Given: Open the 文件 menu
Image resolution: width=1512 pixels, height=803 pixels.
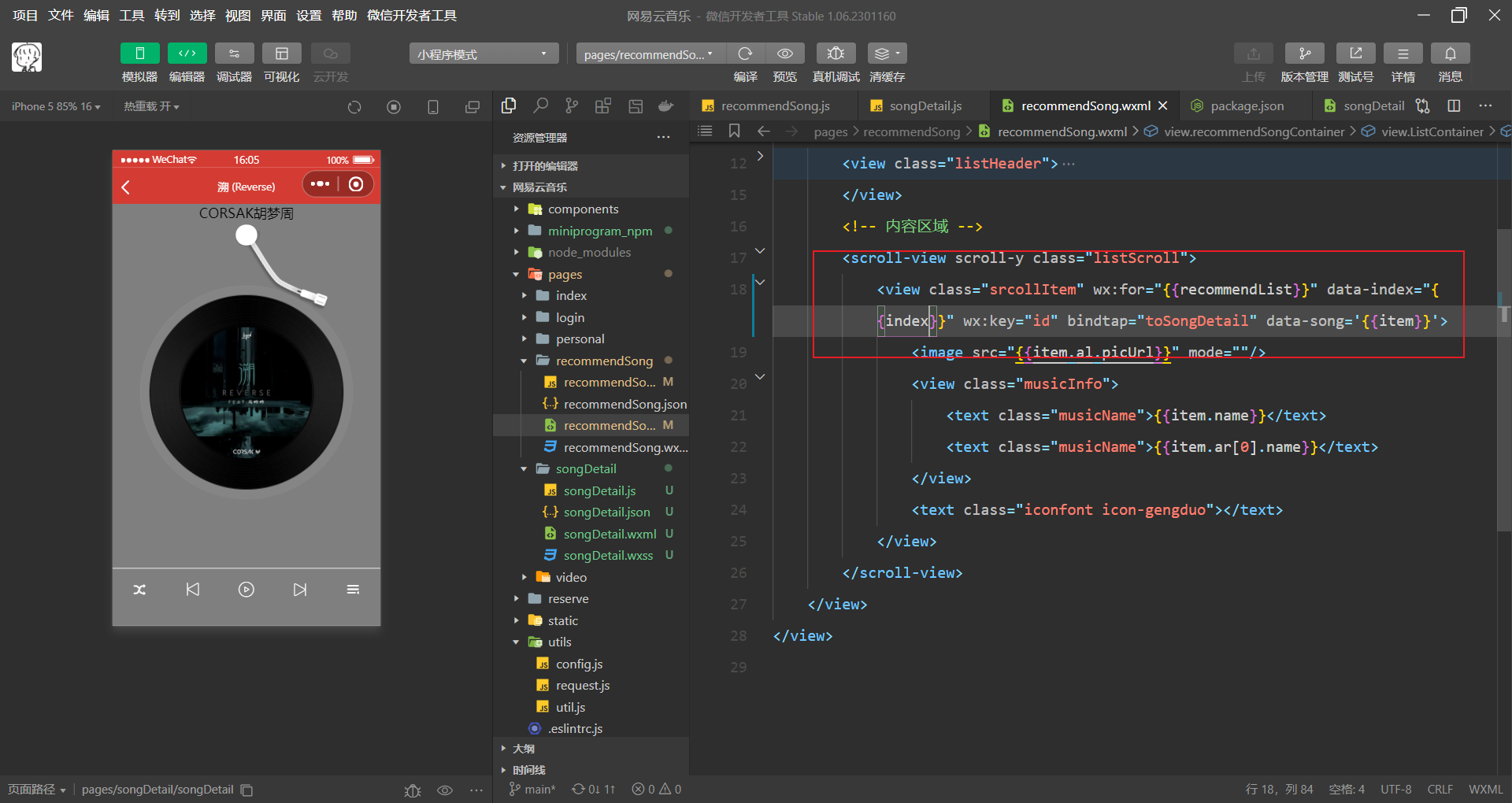Looking at the screenshot, I should (x=61, y=16).
